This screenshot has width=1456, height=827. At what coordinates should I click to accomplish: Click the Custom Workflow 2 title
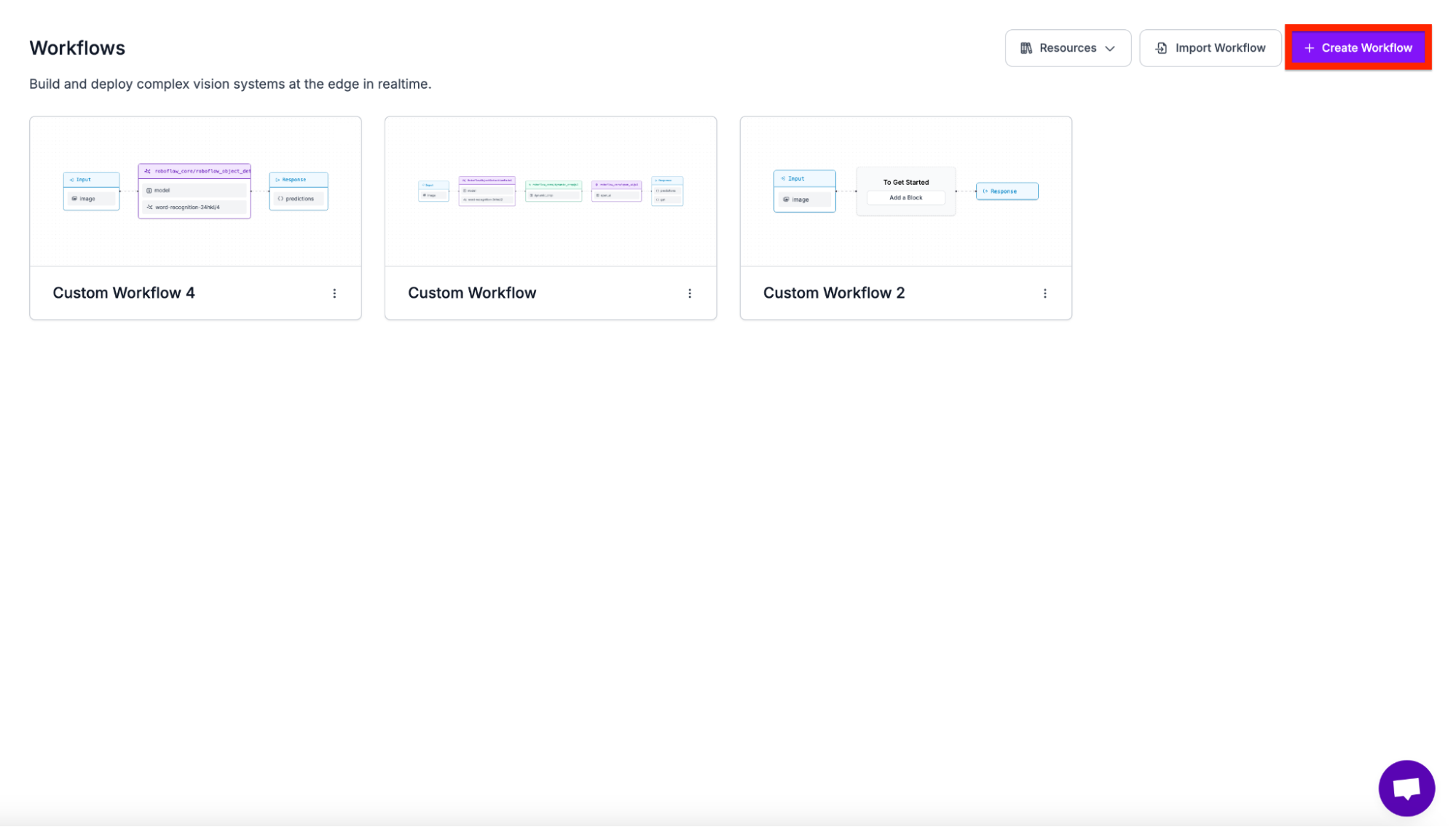833,293
